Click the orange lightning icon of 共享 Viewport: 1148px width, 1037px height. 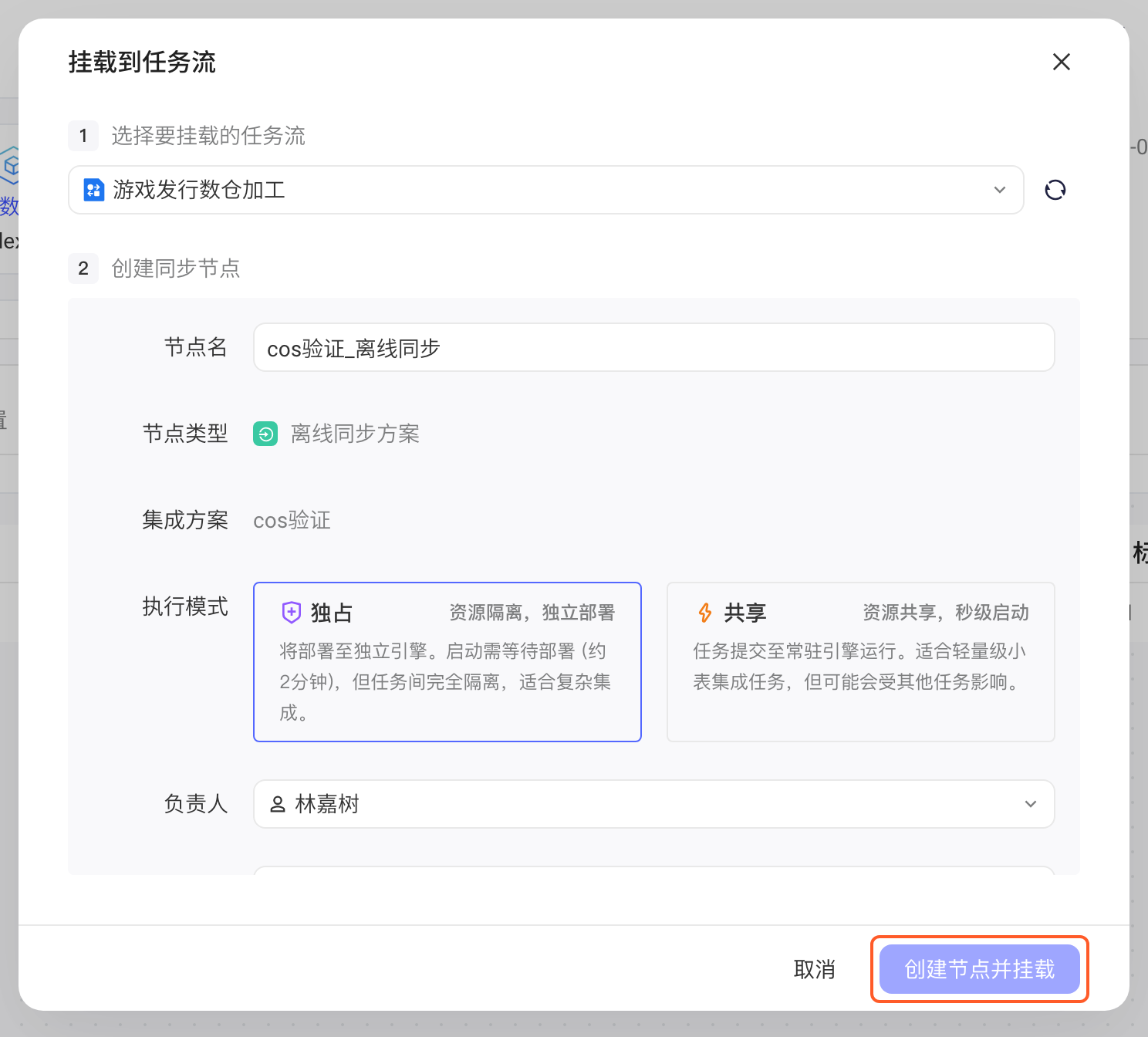pos(705,613)
